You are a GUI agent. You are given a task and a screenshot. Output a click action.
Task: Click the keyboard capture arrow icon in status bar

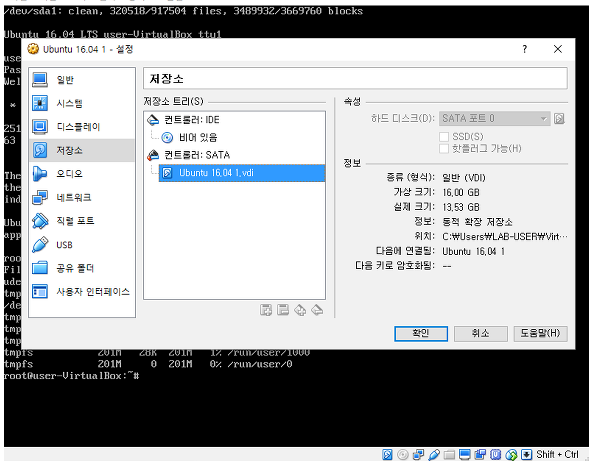tap(526, 455)
